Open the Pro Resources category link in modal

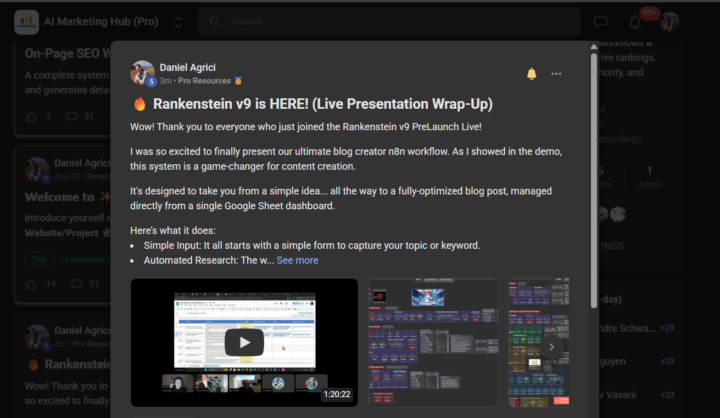click(204, 81)
